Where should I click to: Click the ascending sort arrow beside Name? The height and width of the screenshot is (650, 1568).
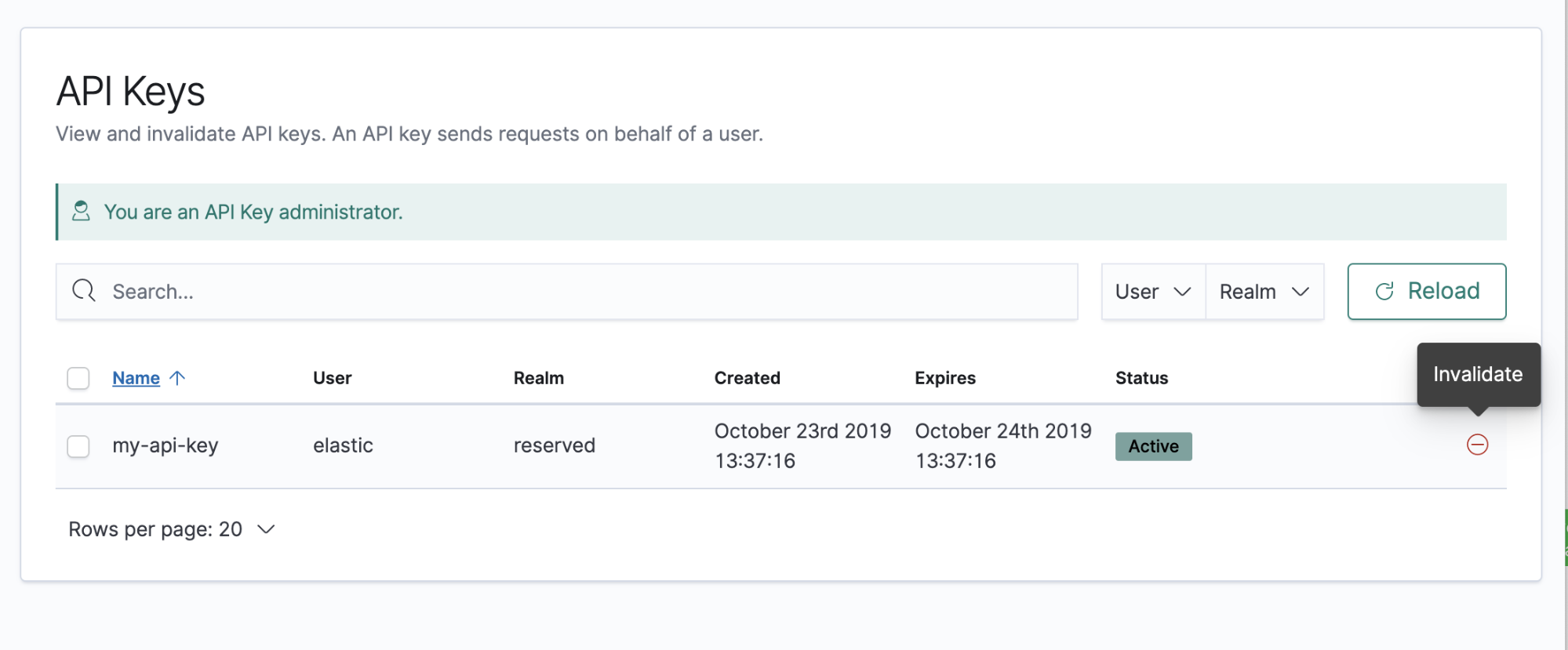(178, 377)
